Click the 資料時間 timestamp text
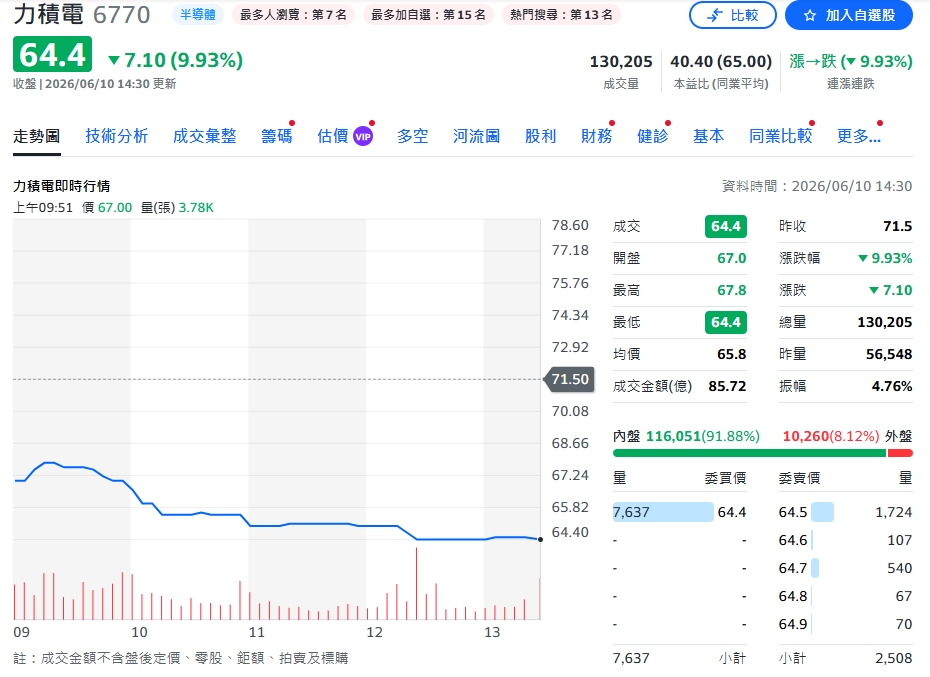 pyautogui.click(x=817, y=186)
